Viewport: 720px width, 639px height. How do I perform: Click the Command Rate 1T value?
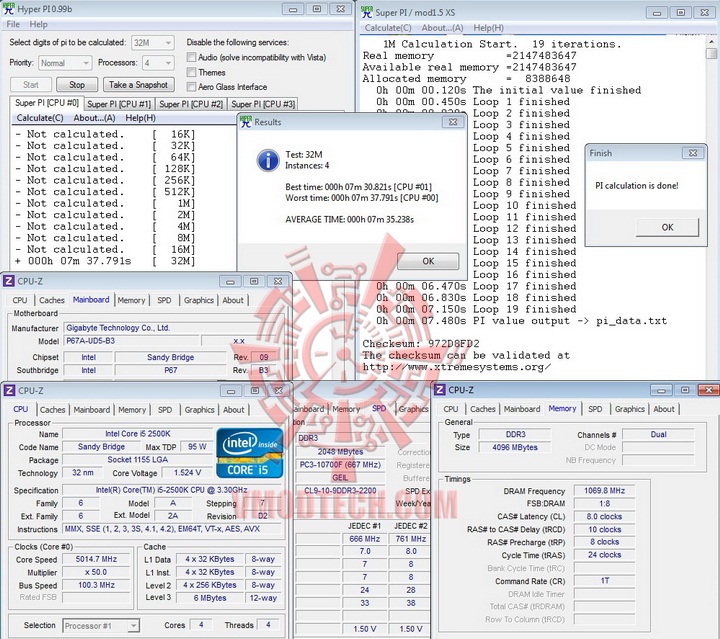[x=604, y=581]
